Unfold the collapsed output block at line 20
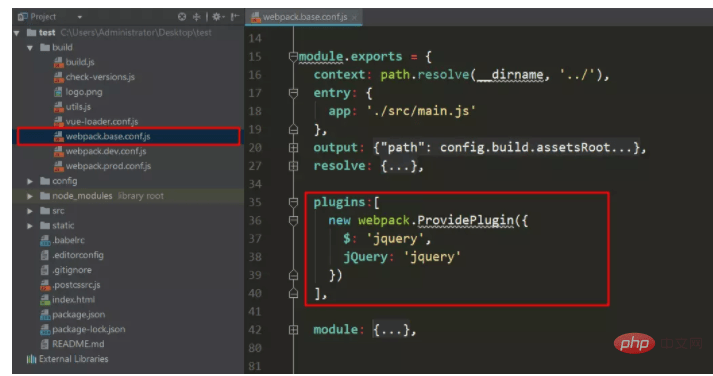The height and width of the screenshot is (376, 713). click(293, 148)
